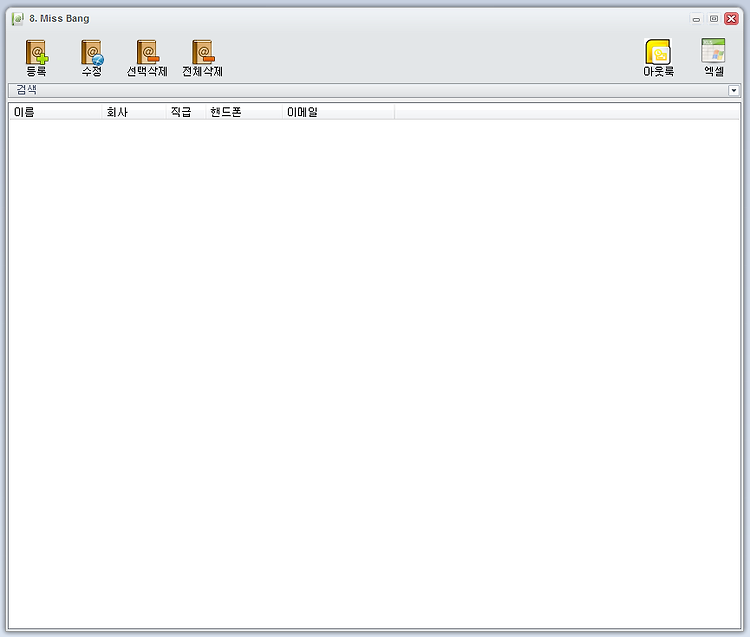Choose 선택삭제 to delete selected contacts
The image size is (750, 637).
pyautogui.click(x=147, y=58)
